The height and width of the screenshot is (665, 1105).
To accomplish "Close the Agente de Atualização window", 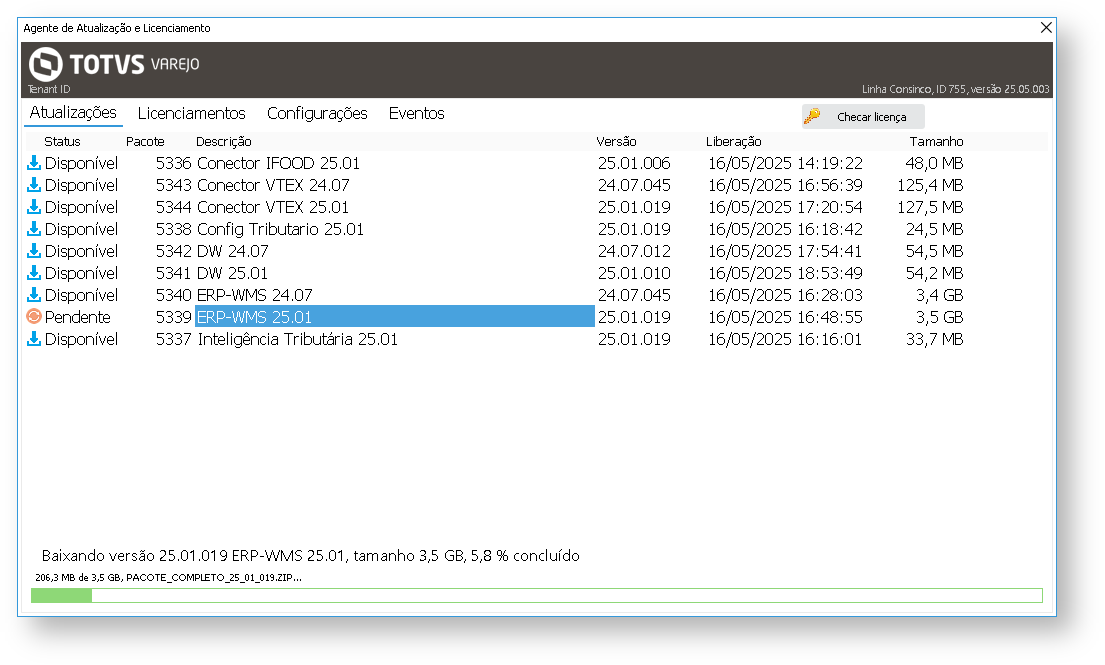I will point(1046,27).
